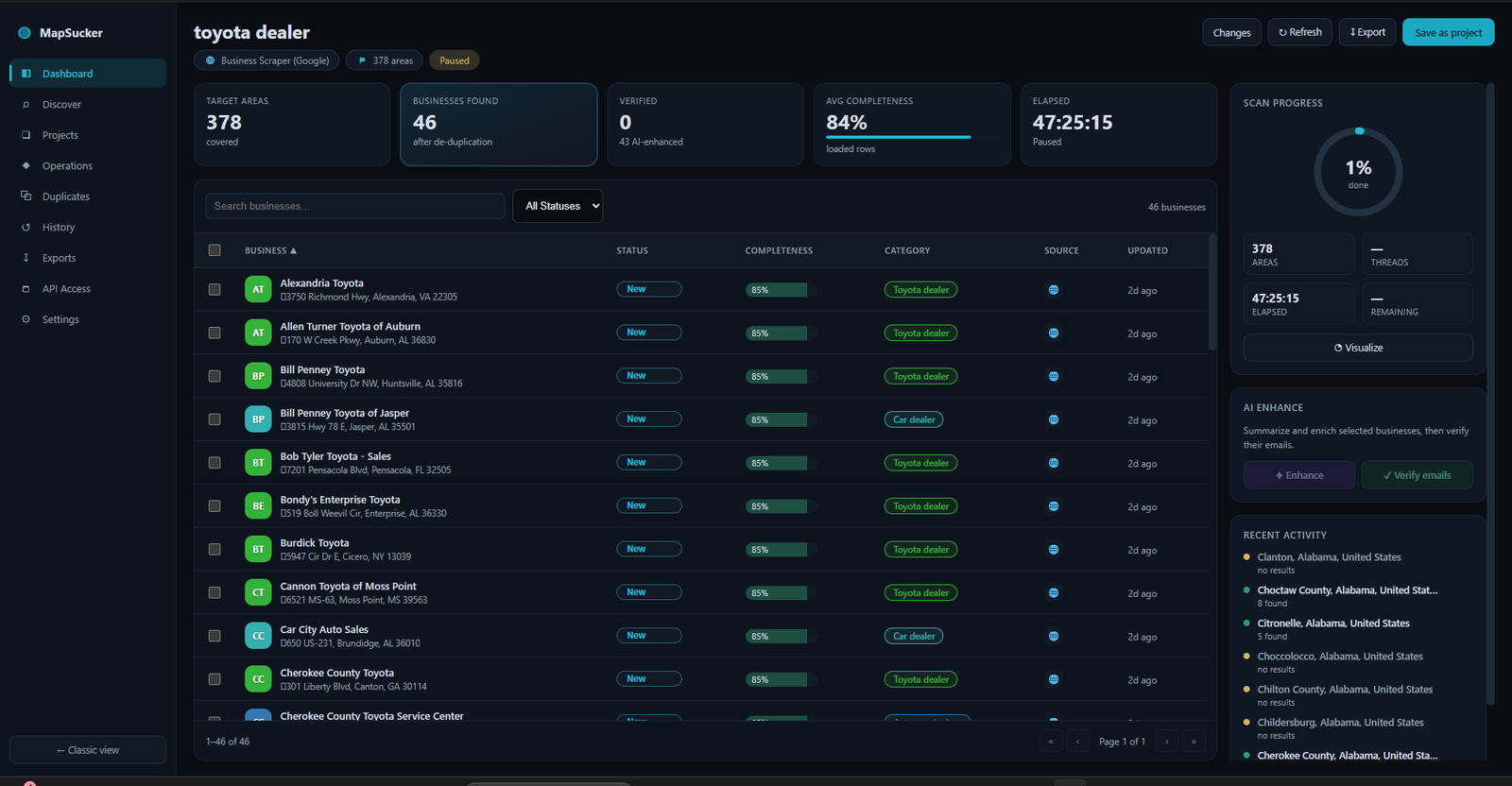This screenshot has width=1512, height=786.
Task: Click the Changes button
Action: tap(1231, 33)
